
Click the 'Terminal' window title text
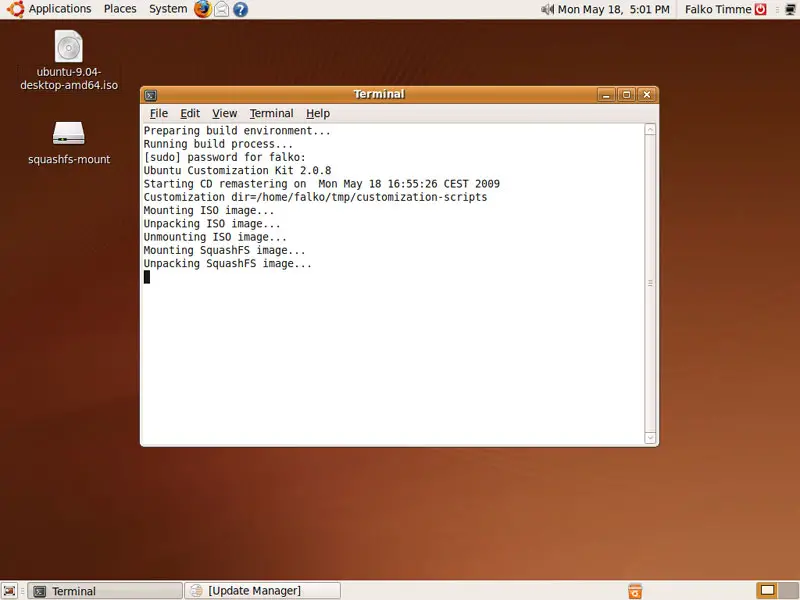point(379,94)
